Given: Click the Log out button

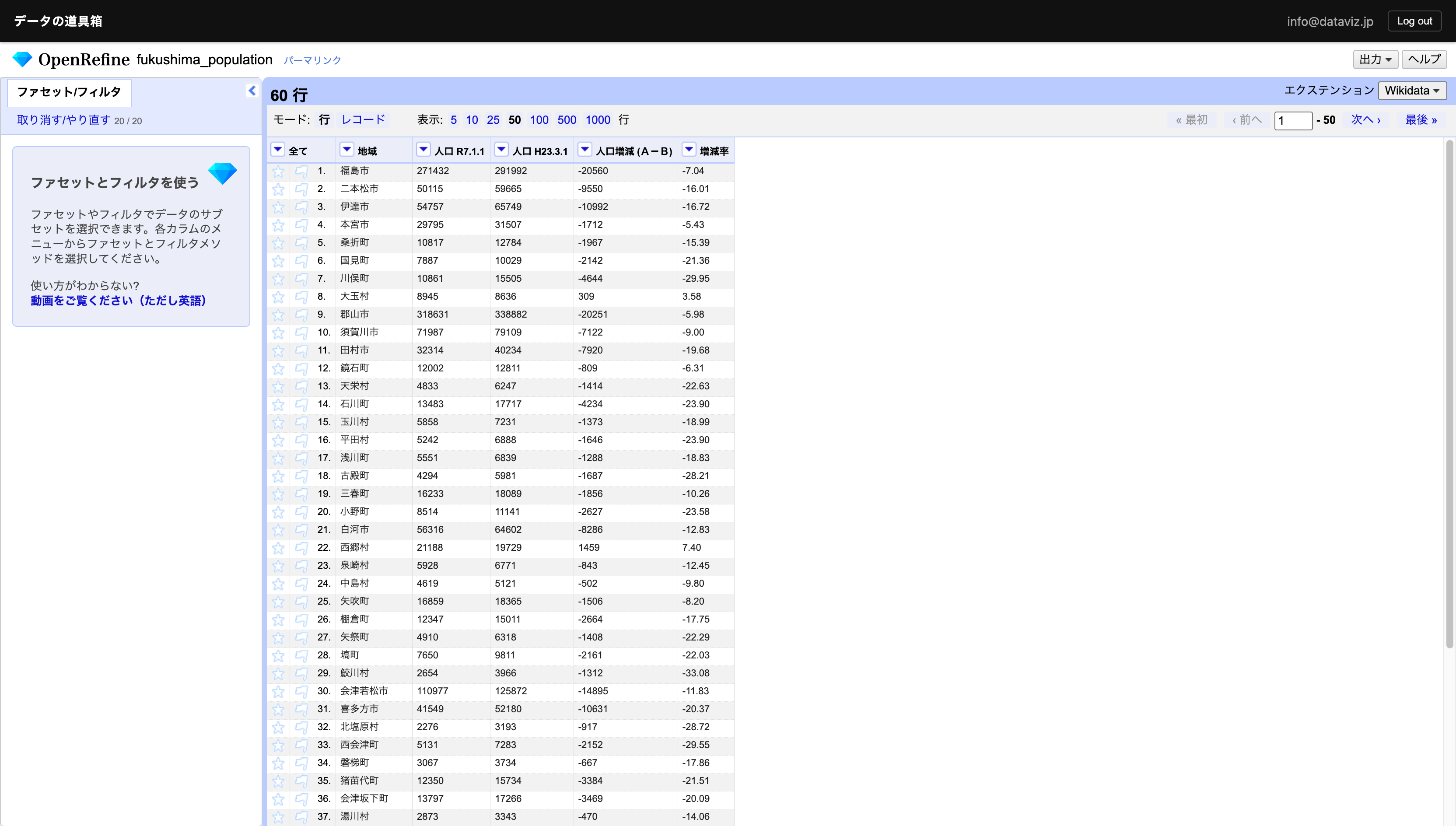Looking at the screenshot, I should pos(1414,21).
